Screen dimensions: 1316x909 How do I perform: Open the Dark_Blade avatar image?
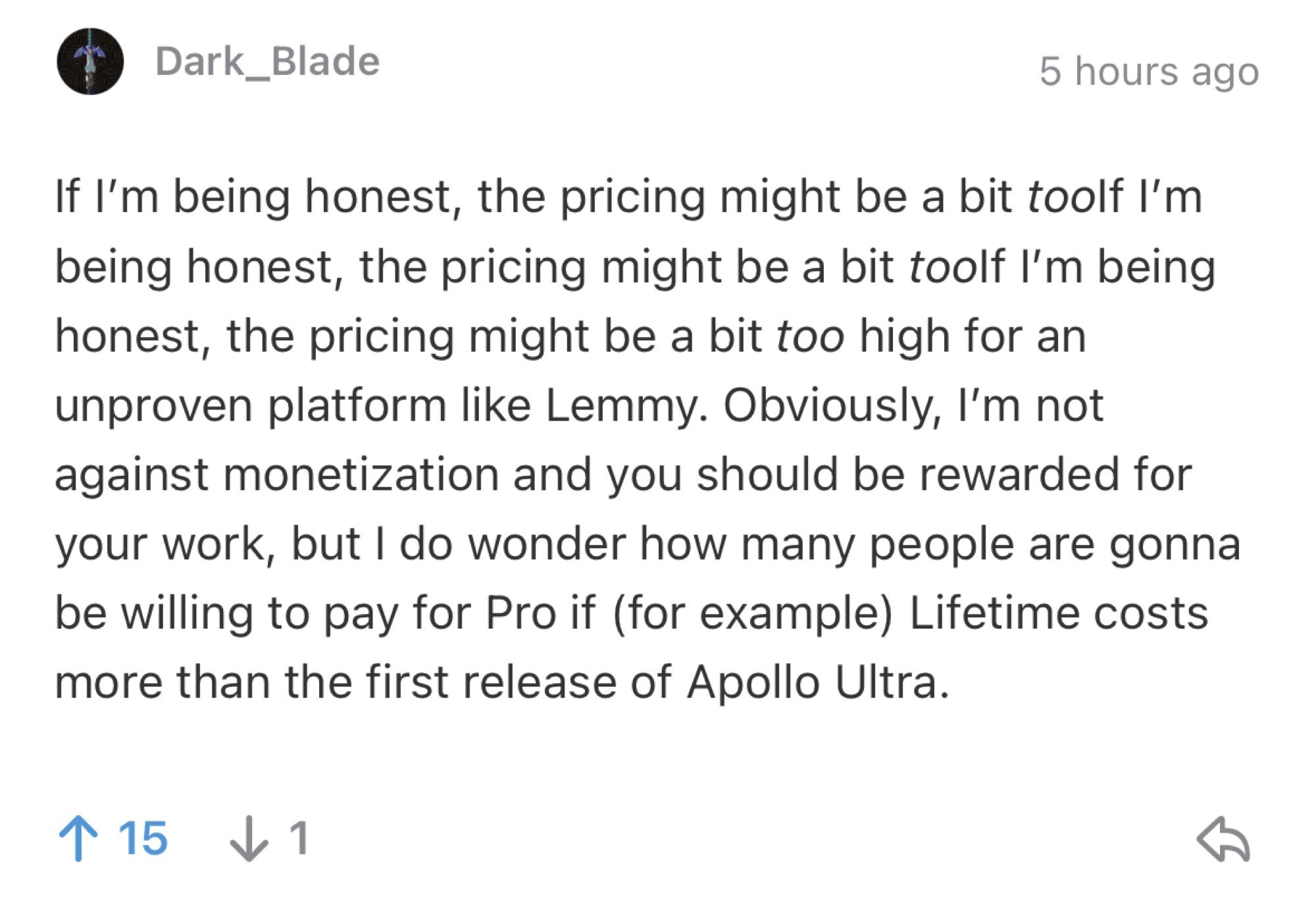90,61
